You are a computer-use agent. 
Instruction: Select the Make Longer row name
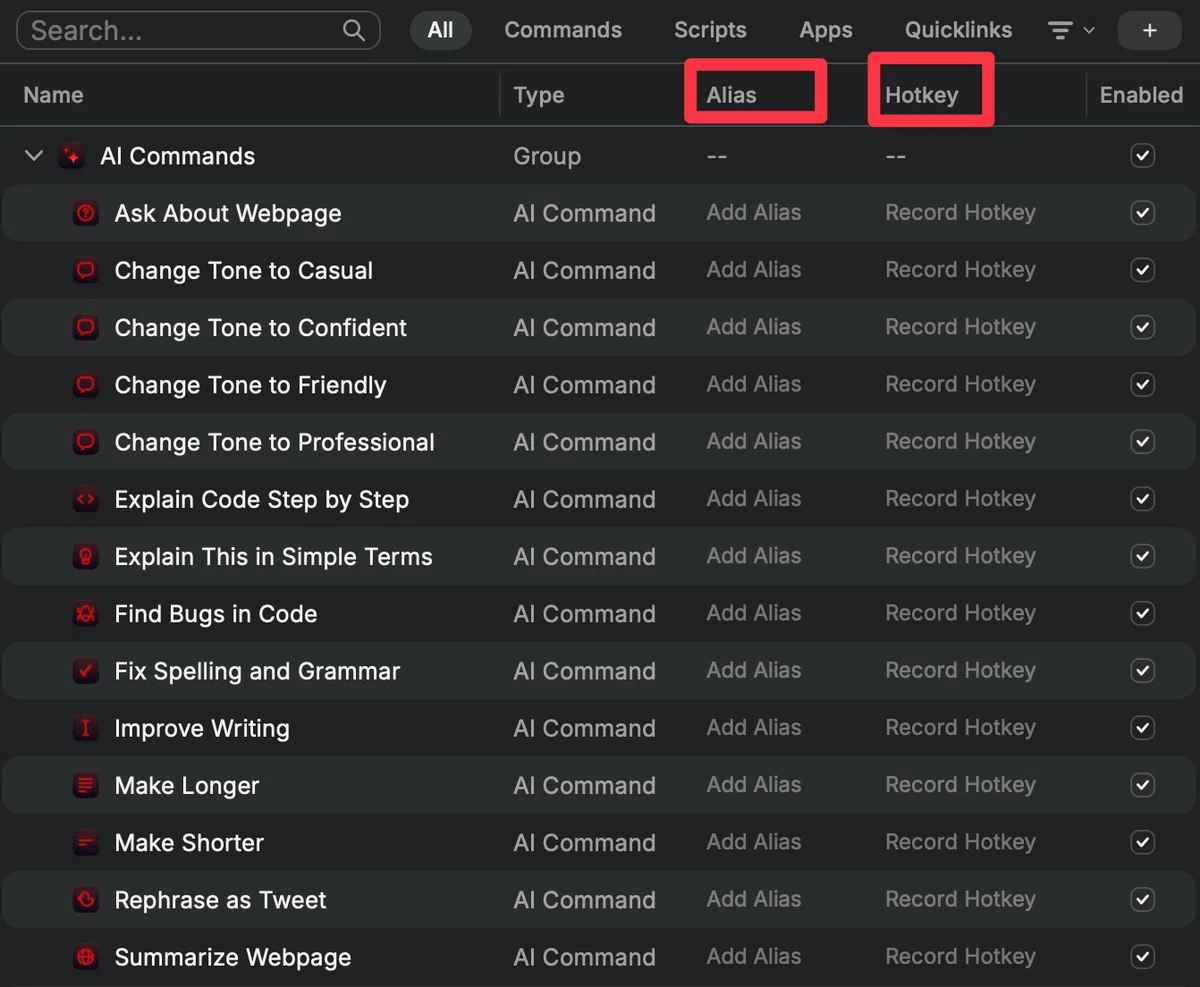click(x=187, y=786)
